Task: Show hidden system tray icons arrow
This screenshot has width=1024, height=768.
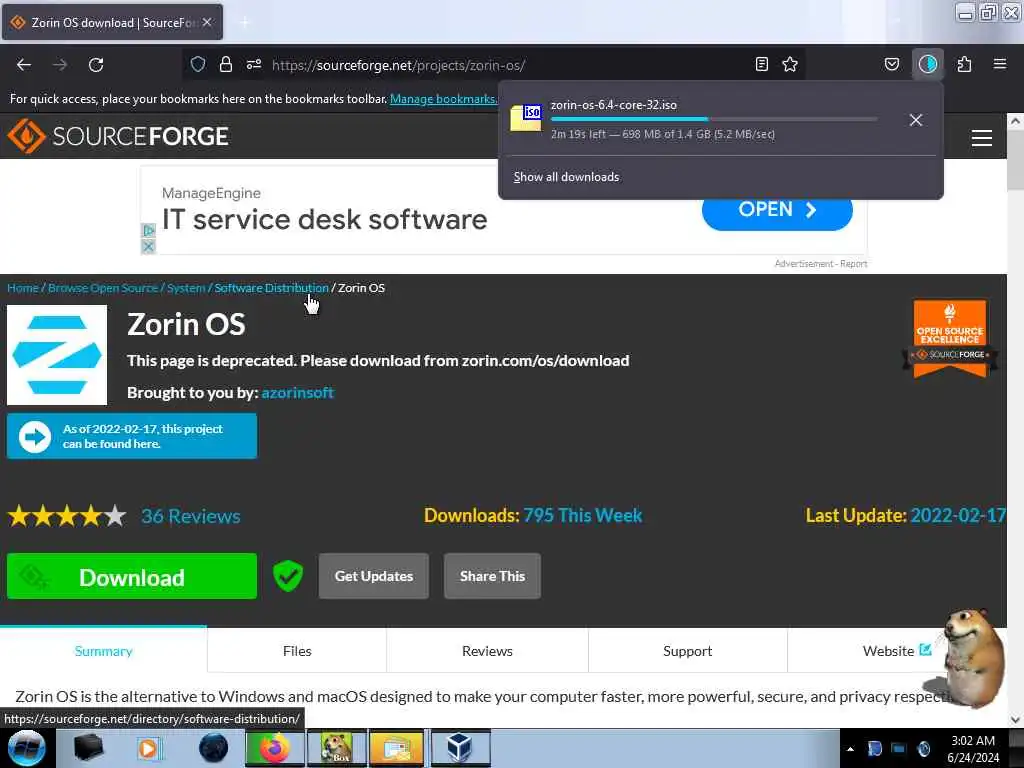Action: click(x=850, y=749)
